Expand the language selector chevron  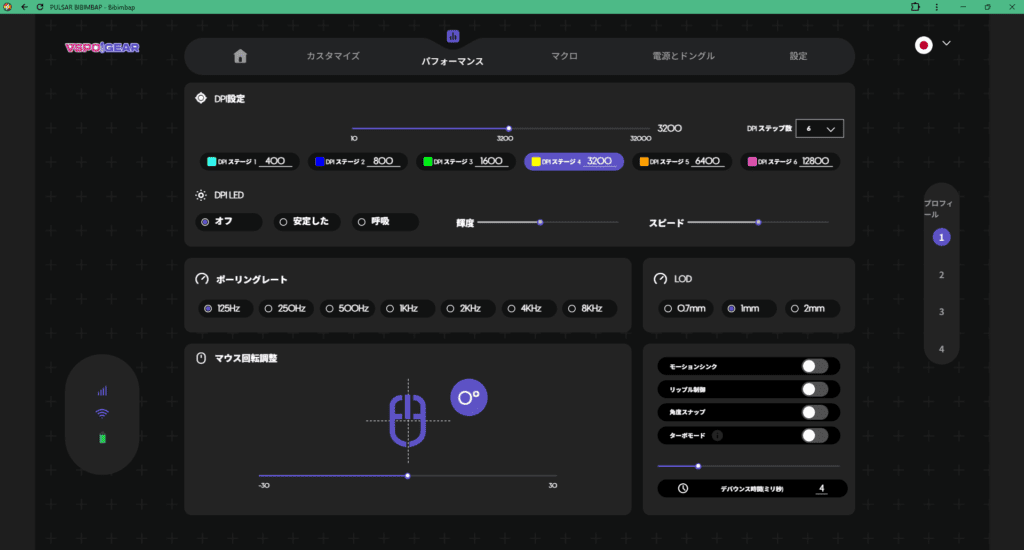click(947, 44)
